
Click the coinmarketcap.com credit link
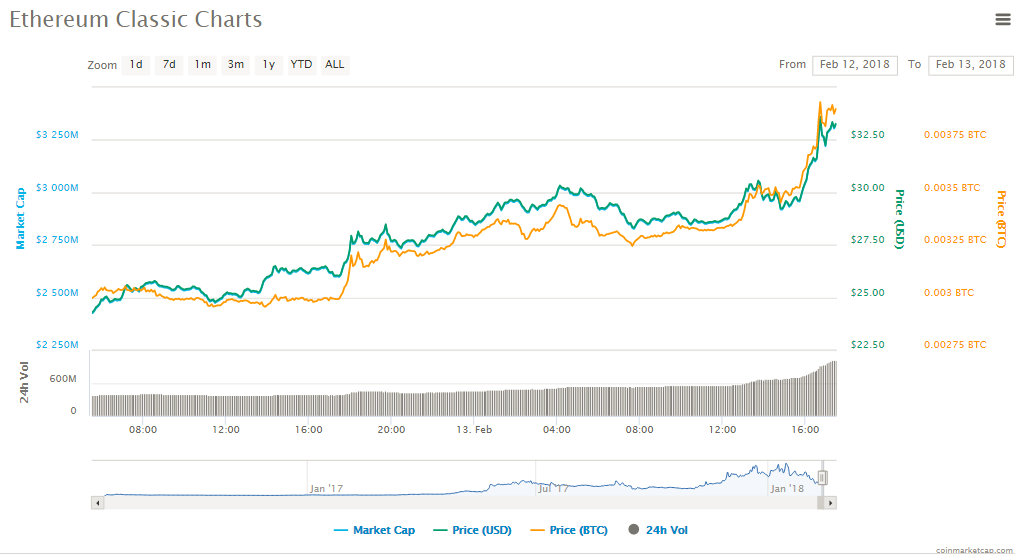974,550
